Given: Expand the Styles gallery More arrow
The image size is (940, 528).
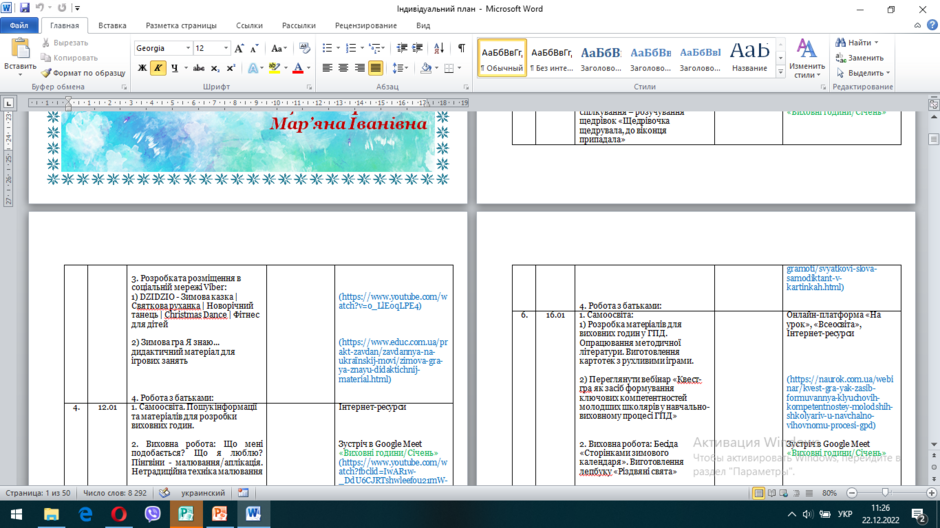Looking at the screenshot, I should [781, 72].
